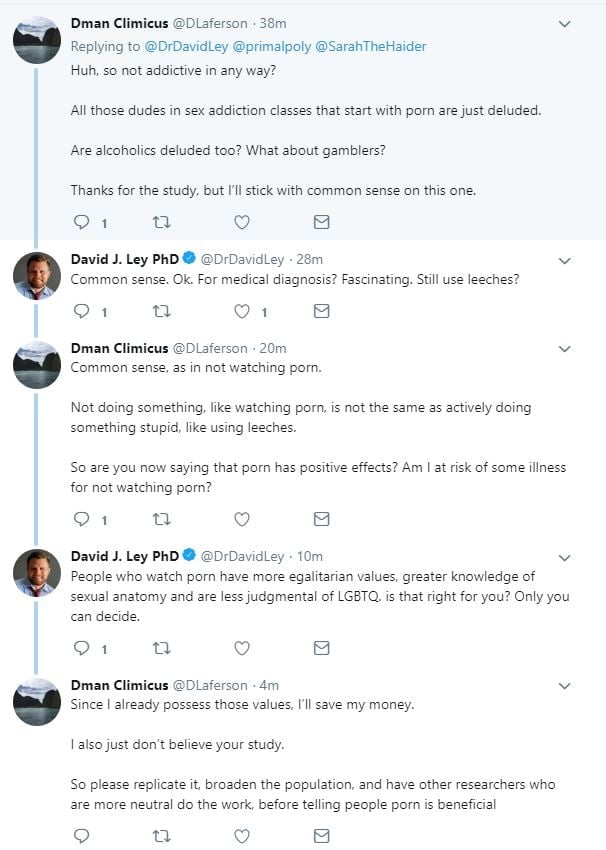This screenshot has height=850, width=606.
Task: Retweet the first Dman Climicus tweet
Action: coord(161,222)
